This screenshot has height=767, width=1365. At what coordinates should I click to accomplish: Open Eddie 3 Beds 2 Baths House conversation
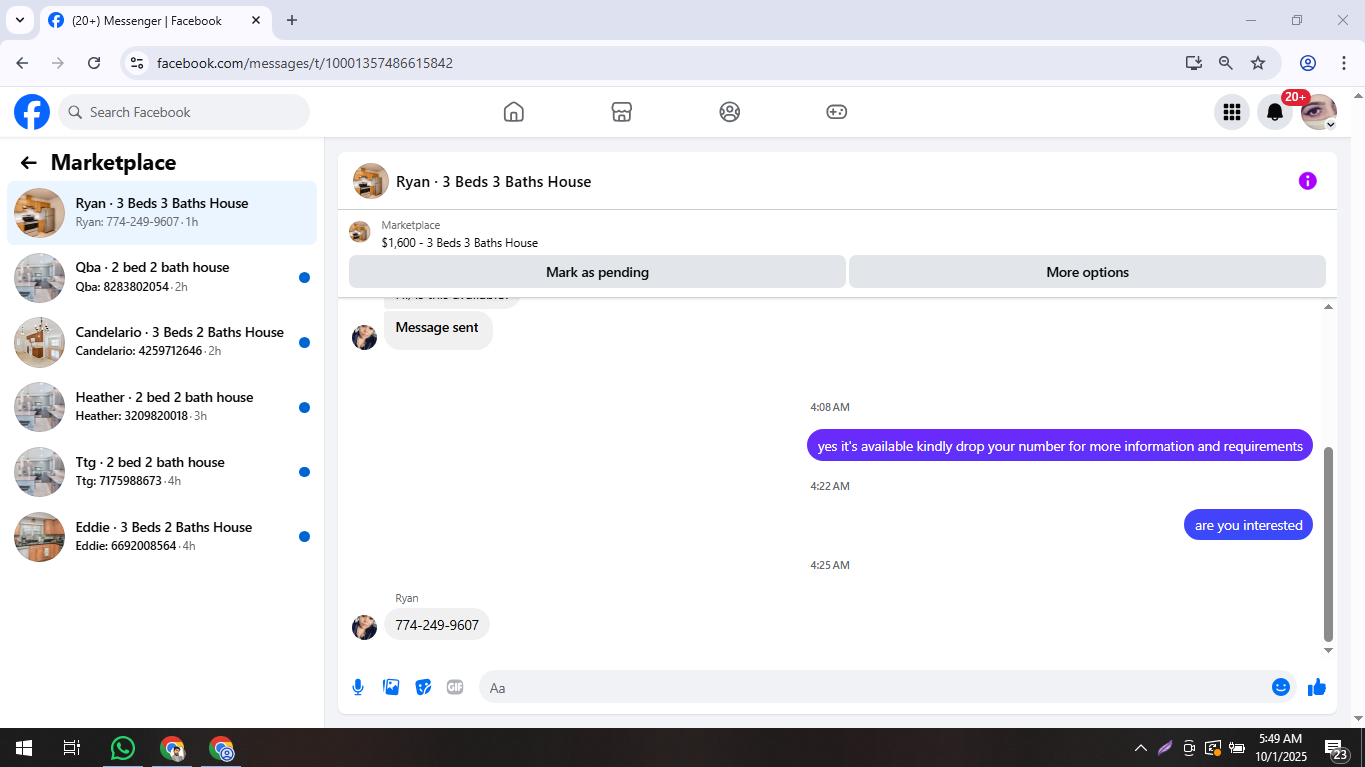click(162, 537)
